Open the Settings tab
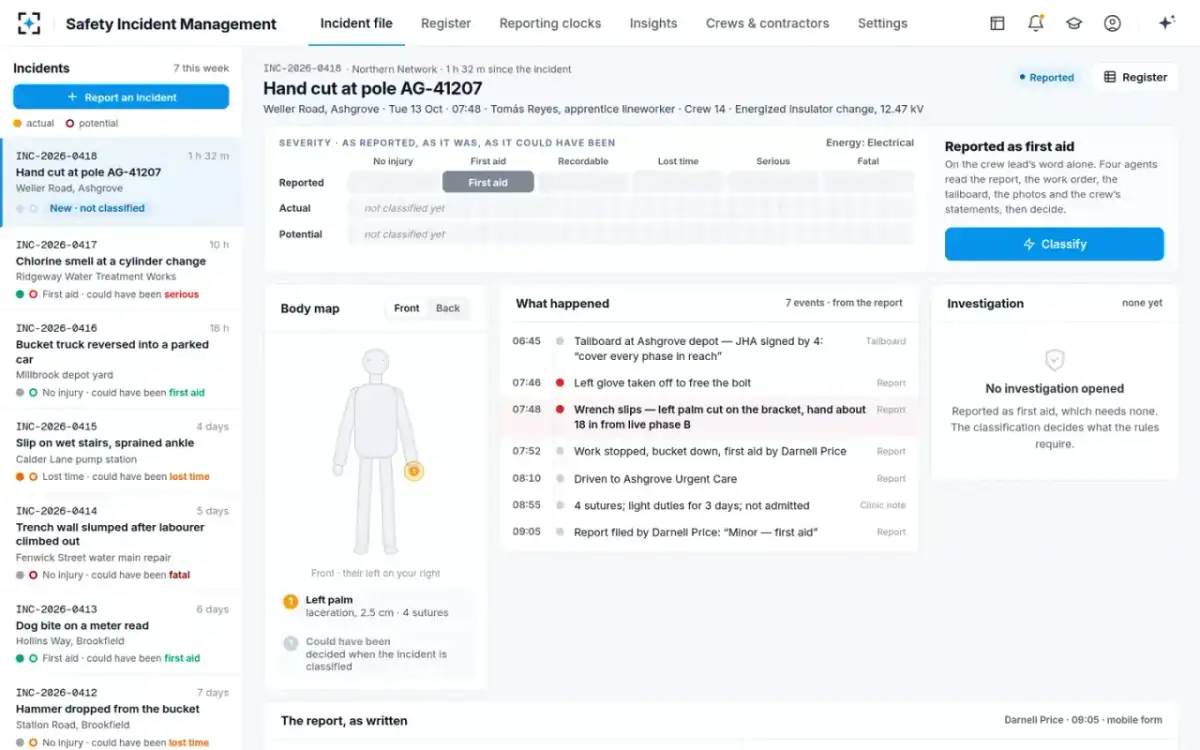 [883, 23]
